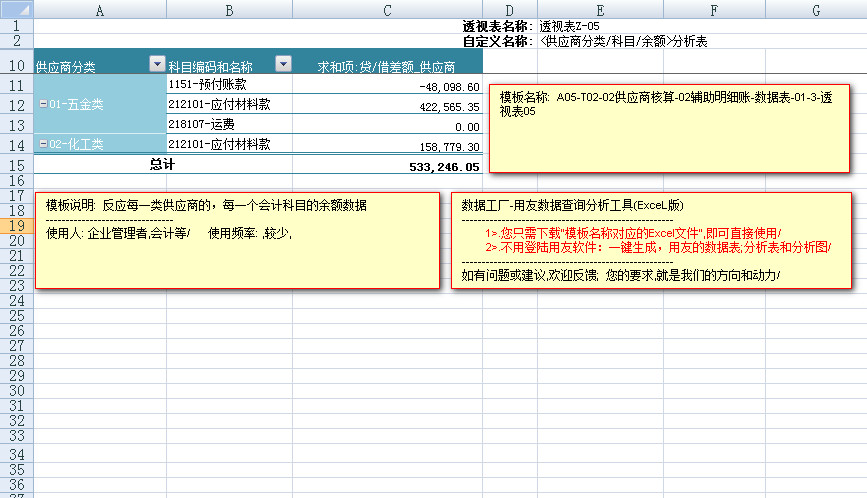867x498 pixels.
Task: Select the 1151-预付账款 cell
Action: pyautogui.click(x=230, y=85)
